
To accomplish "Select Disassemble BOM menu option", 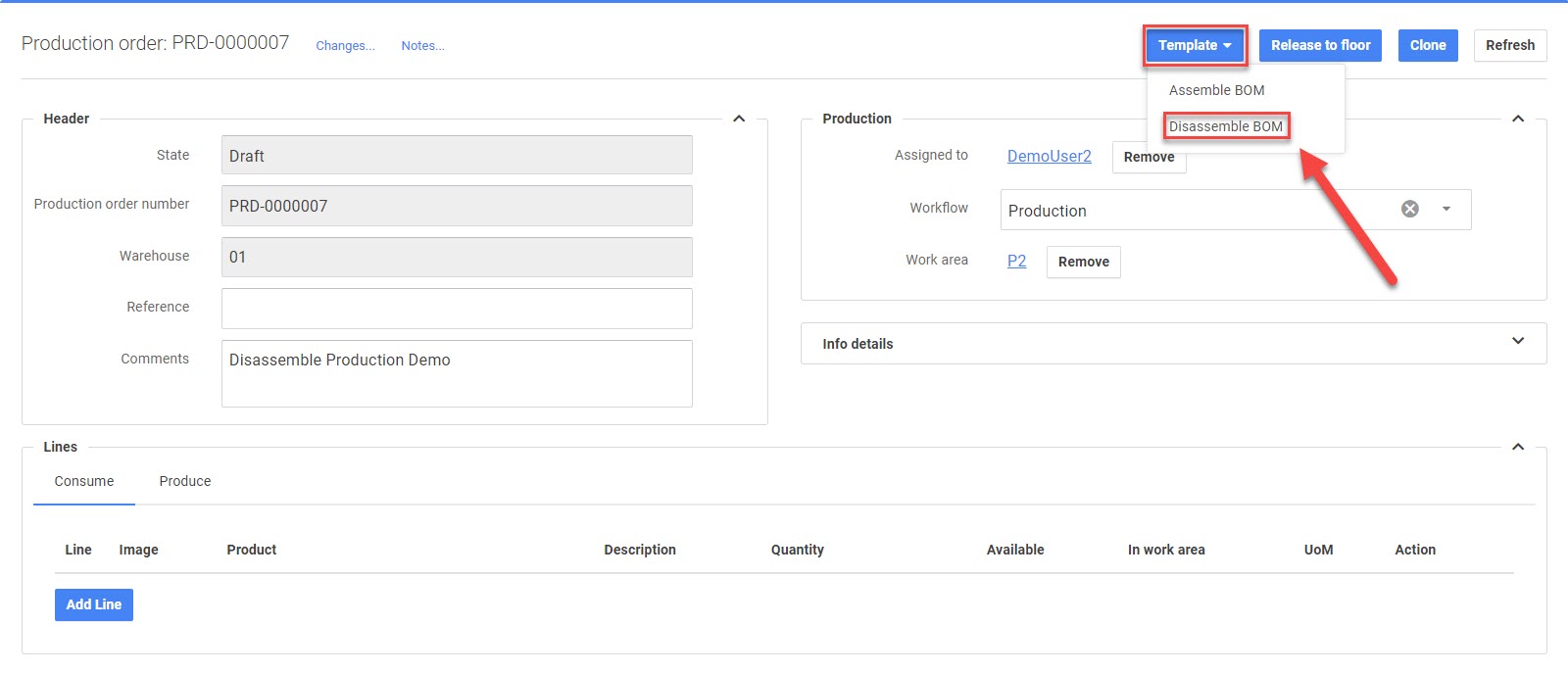I will 1225,126.
